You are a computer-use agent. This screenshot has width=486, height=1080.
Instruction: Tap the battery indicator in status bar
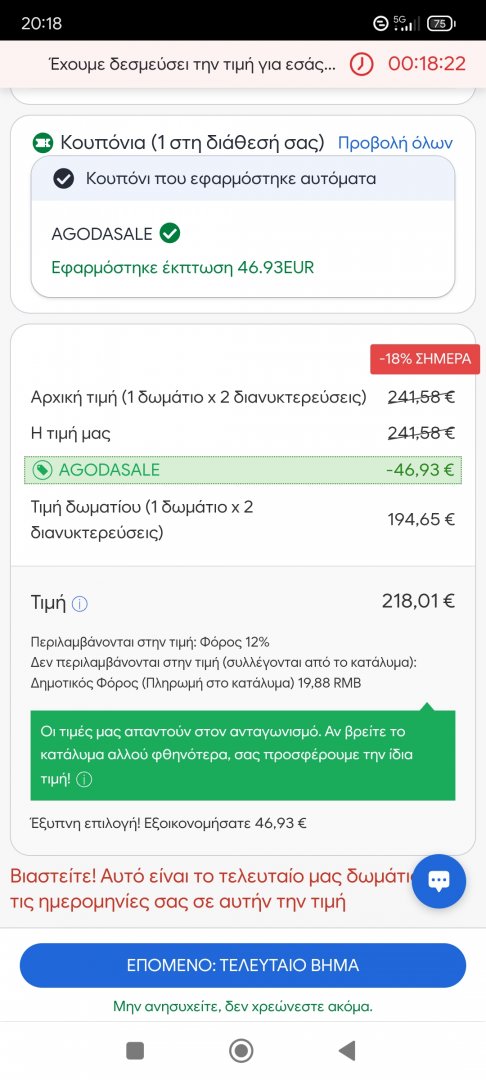[441, 23]
